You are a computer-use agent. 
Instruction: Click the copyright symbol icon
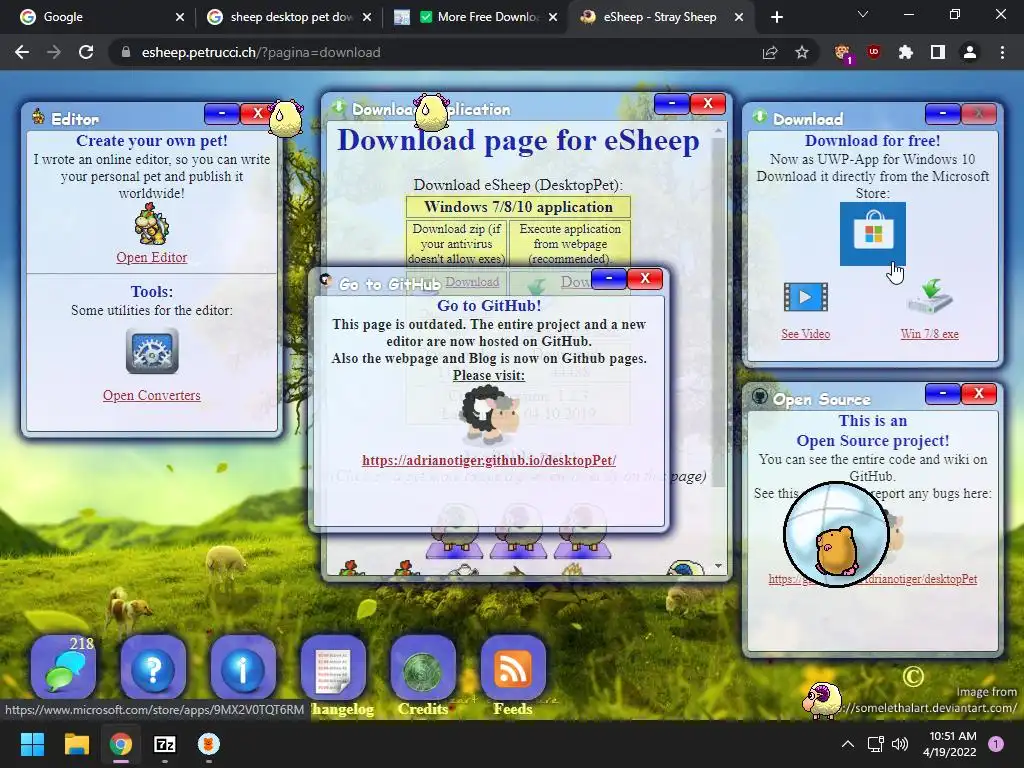(912, 677)
